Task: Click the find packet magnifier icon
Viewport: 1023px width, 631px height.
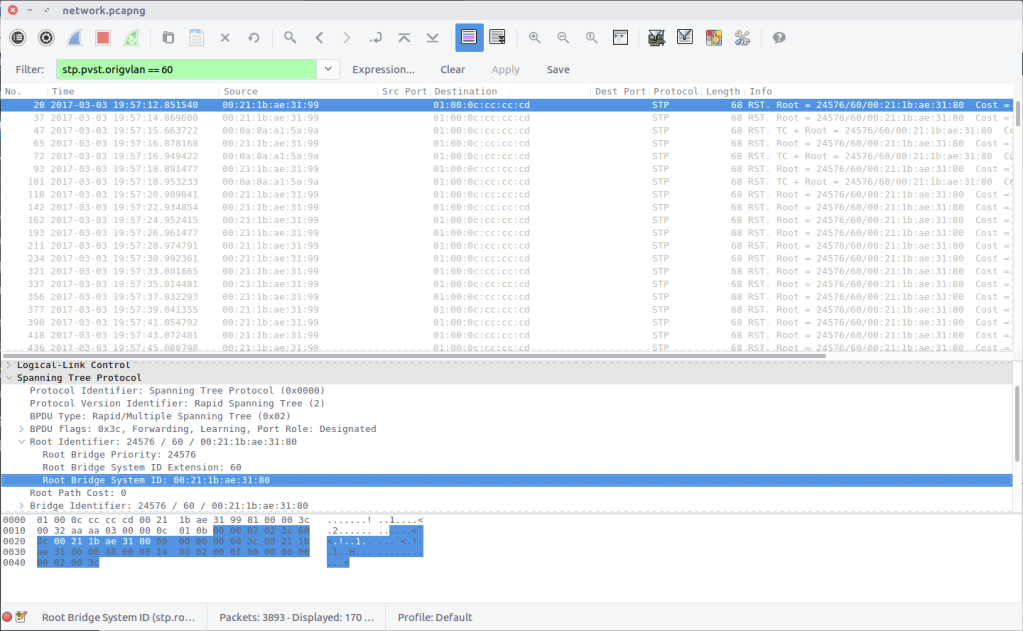Action: click(290, 37)
